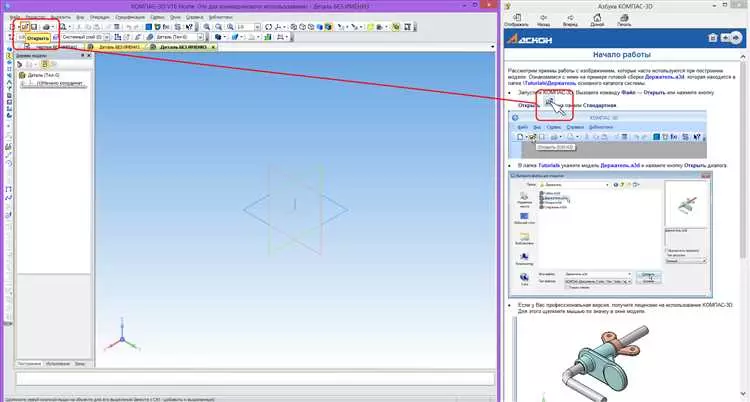Viewport: 750px width, 402px height.
Task: Open the Файл menu
Action: coord(15,17)
